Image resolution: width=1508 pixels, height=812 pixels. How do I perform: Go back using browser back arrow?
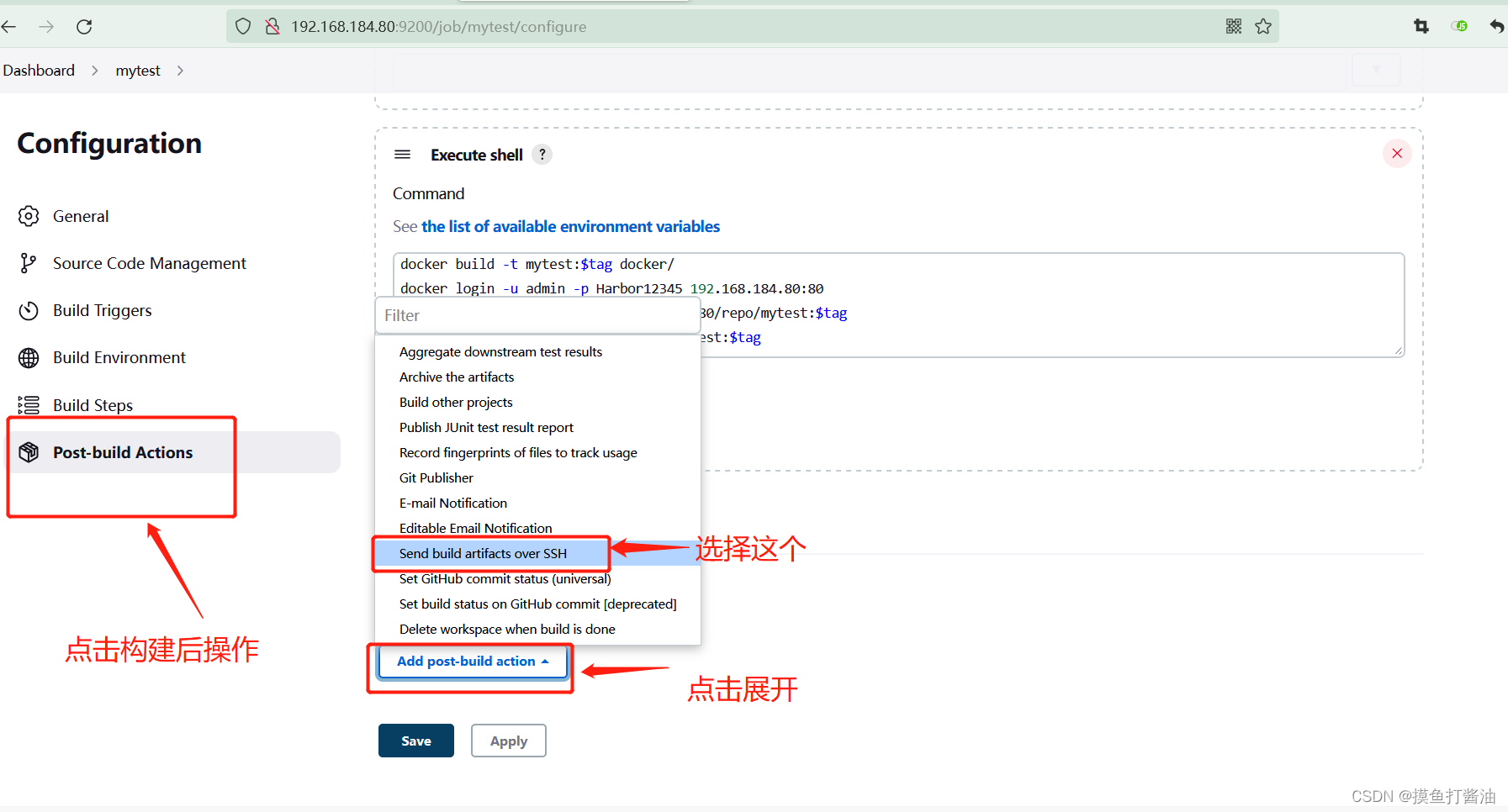9,27
